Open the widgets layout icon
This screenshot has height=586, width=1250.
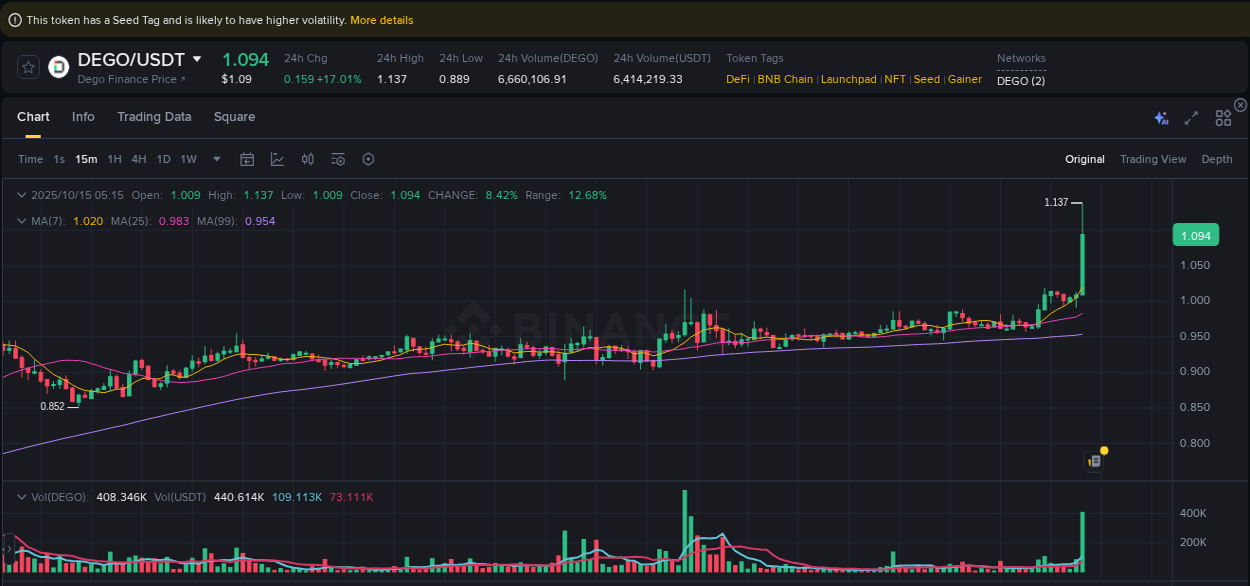coord(1223,117)
